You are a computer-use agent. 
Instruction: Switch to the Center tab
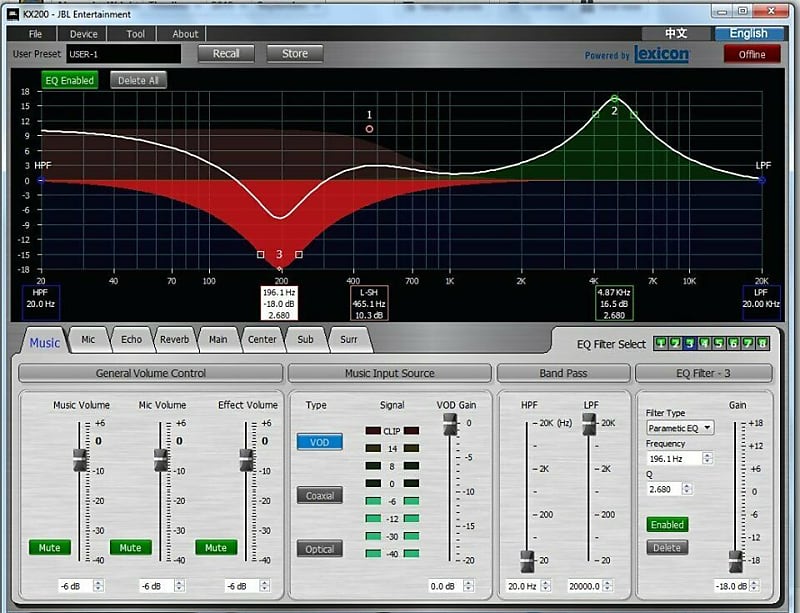coord(262,339)
